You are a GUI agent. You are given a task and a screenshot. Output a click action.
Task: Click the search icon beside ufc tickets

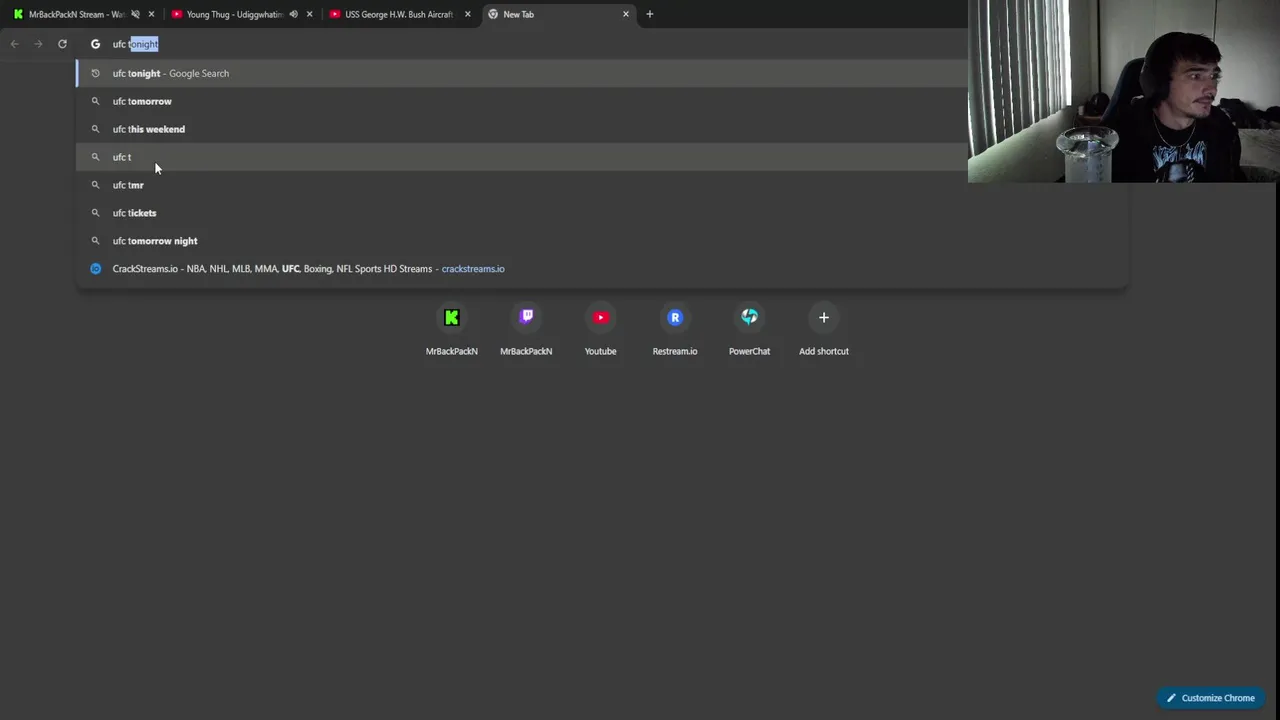(96, 213)
